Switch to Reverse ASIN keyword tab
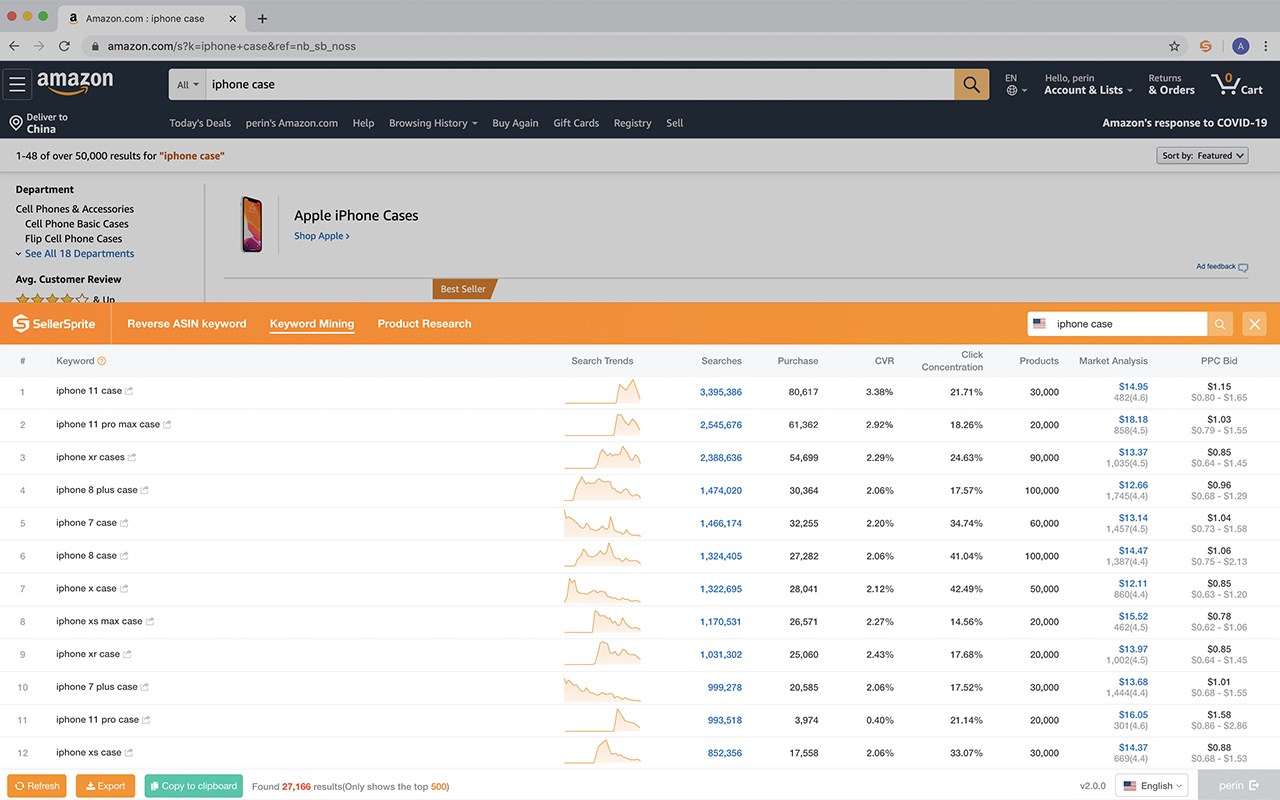The height and width of the screenshot is (800, 1280). (x=186, y=324)
